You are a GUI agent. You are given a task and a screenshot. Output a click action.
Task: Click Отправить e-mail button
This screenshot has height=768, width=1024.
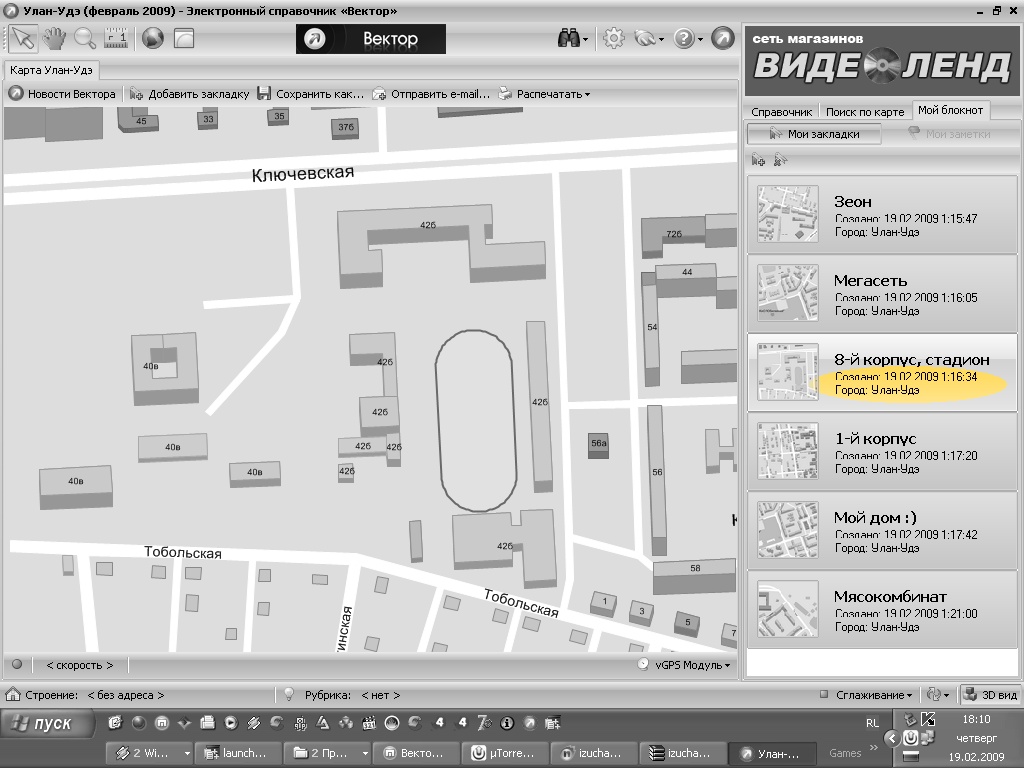[432, 94]
